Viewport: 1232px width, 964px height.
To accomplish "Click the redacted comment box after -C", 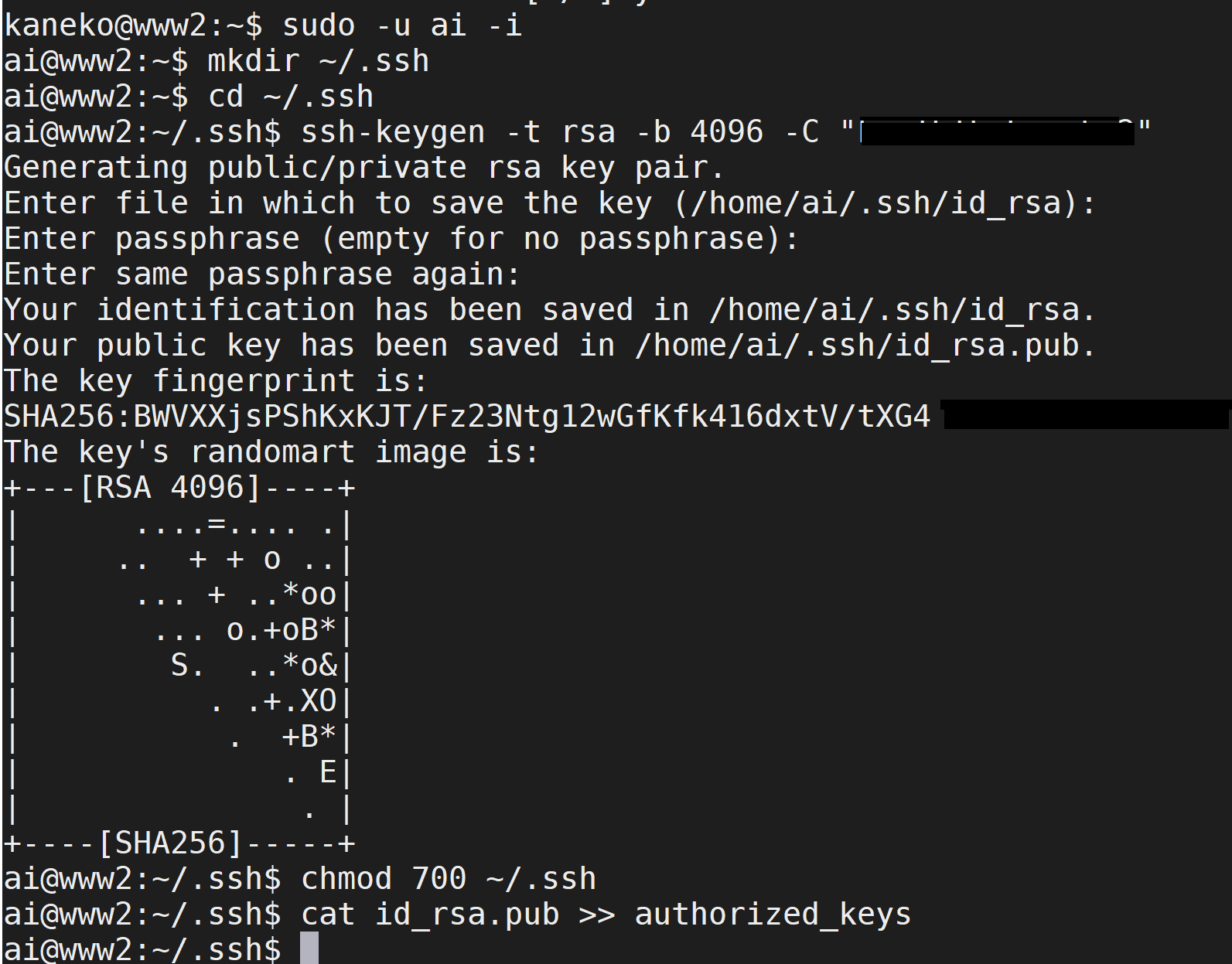I will click(x=997, y=131).
